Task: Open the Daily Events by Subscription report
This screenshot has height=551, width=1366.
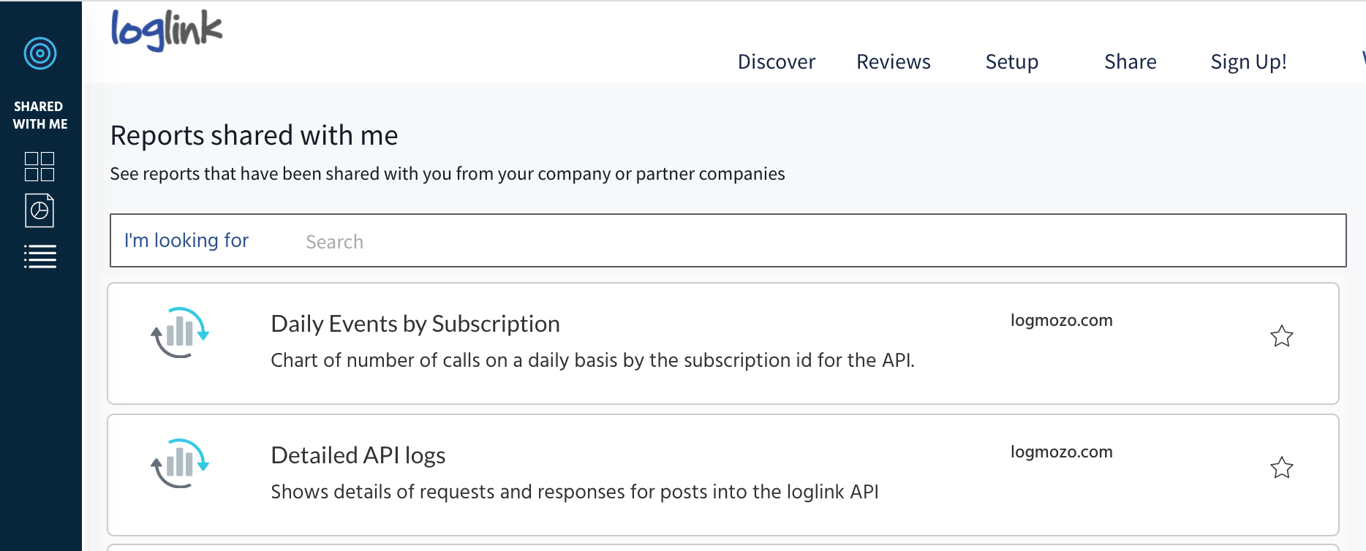Action: pos(415,324)
